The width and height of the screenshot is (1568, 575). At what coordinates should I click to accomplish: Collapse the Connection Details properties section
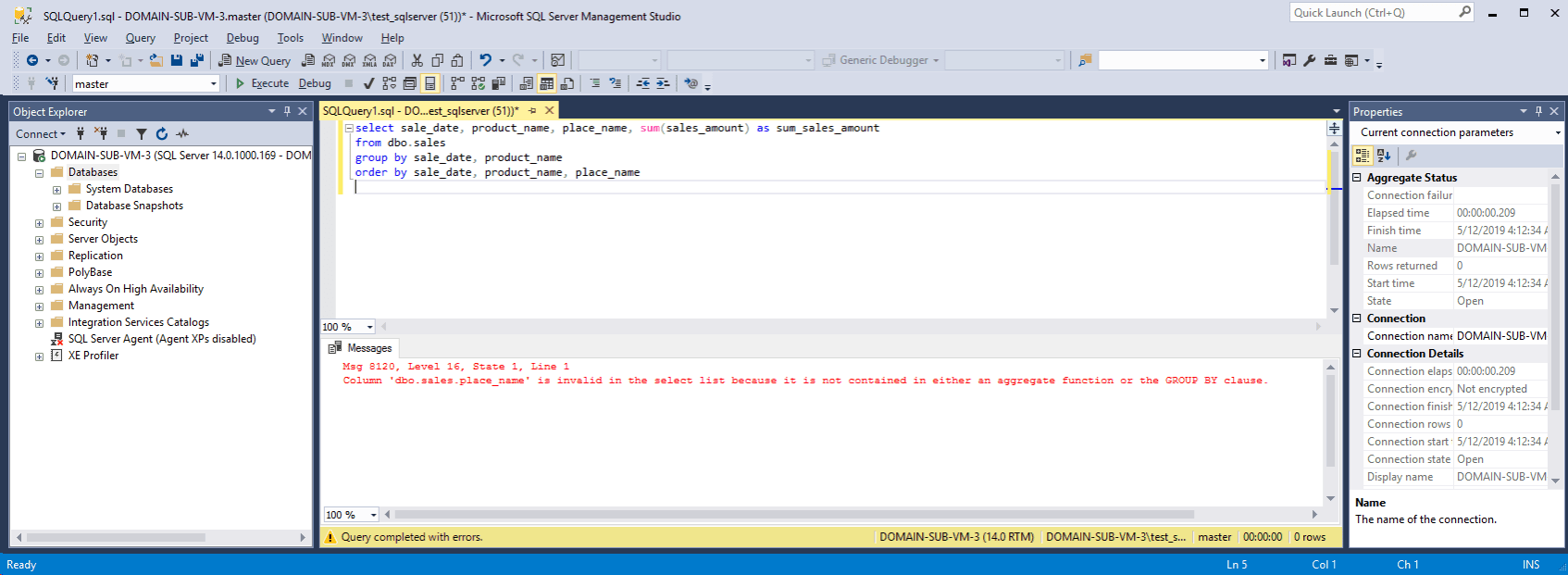(1357, 354)
